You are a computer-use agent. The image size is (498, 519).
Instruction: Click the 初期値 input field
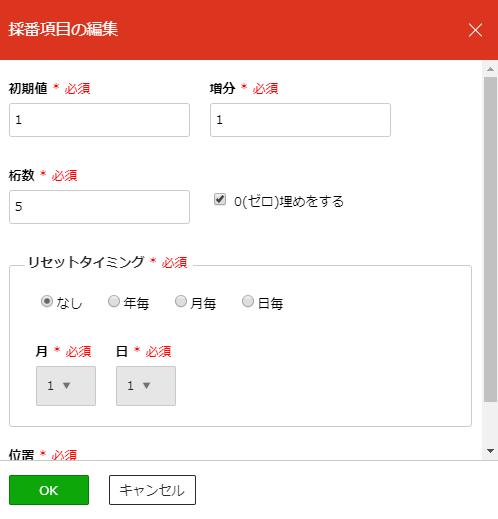99,120
